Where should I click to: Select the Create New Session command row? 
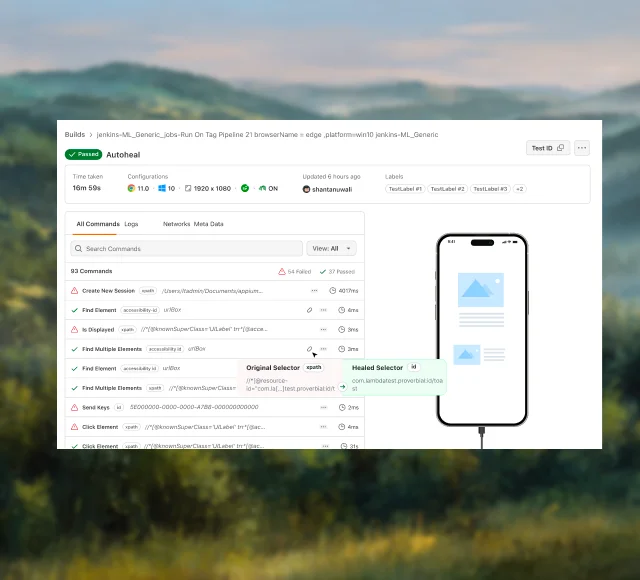click(x=215, y=291)
